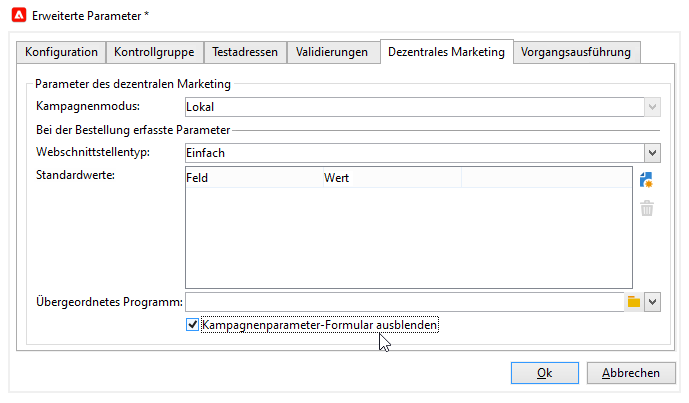Click the Wert column header
Screen dimensions: 689x403
(x=390, y=178)
